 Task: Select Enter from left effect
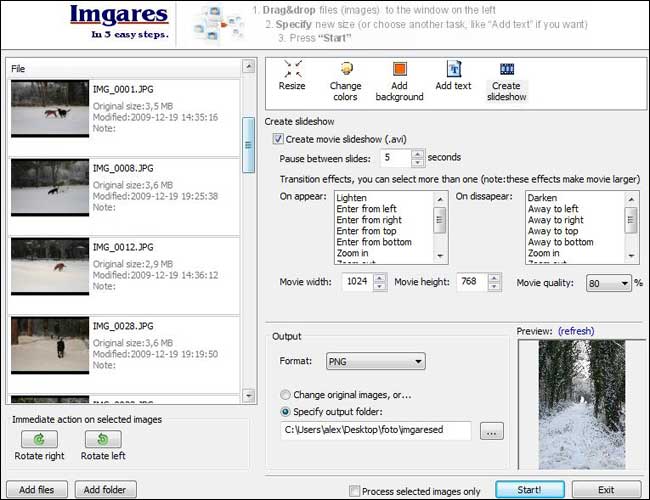[x=366, y=209]
